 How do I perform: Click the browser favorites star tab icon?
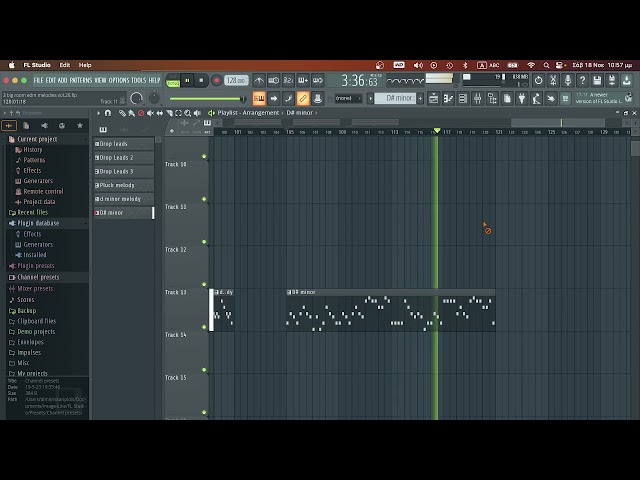pos(80,126)
